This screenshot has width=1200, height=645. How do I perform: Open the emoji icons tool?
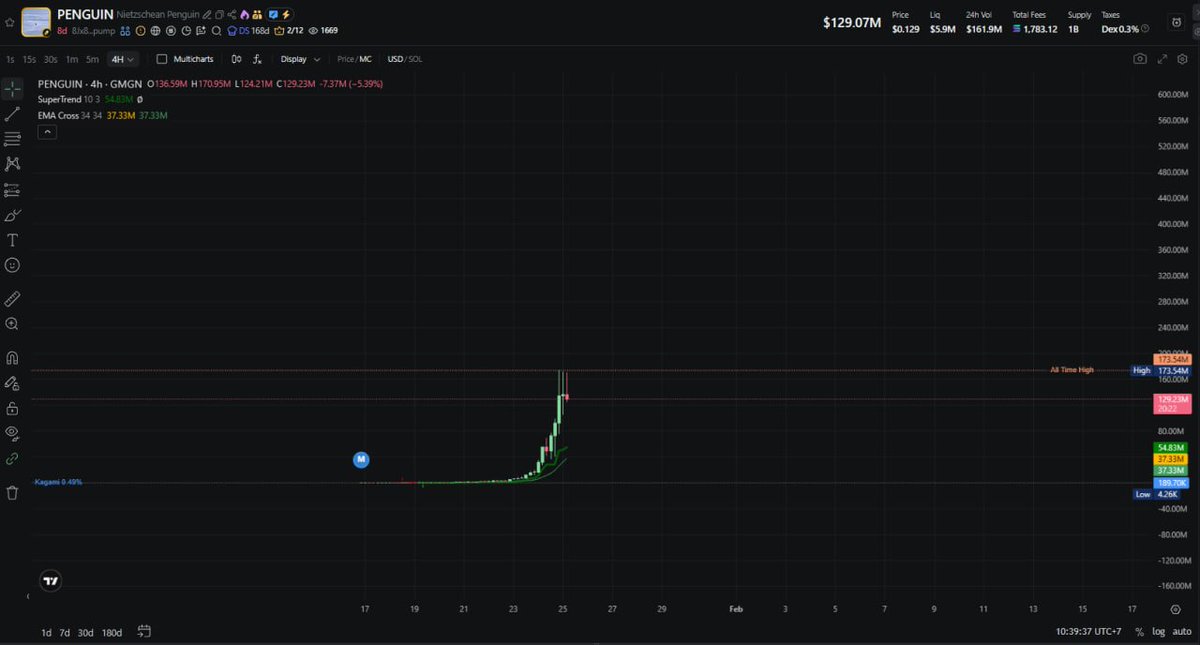(13, 265)
